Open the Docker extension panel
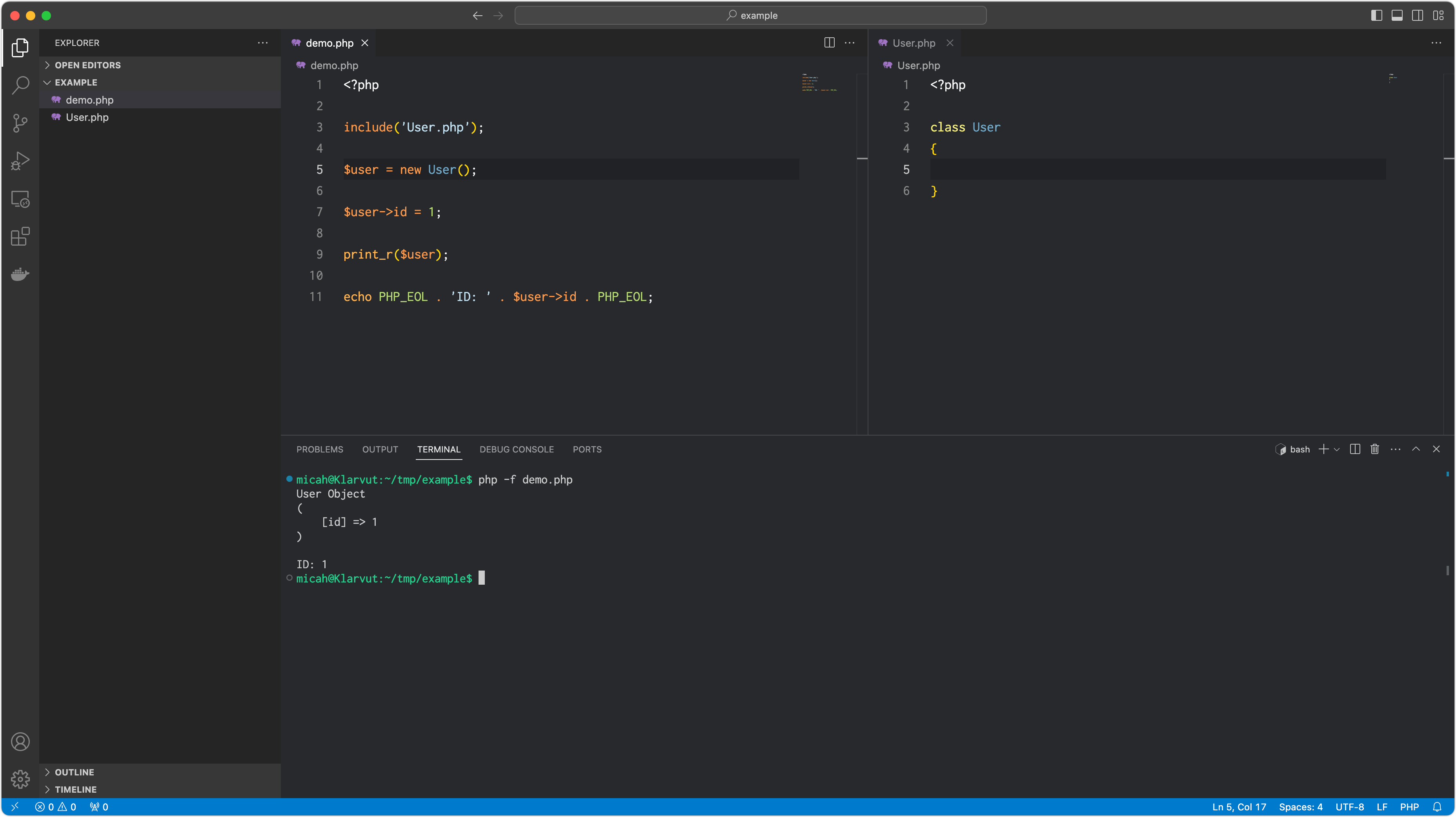The width and height of the screenshot is (1456, 817). [20, 274]
